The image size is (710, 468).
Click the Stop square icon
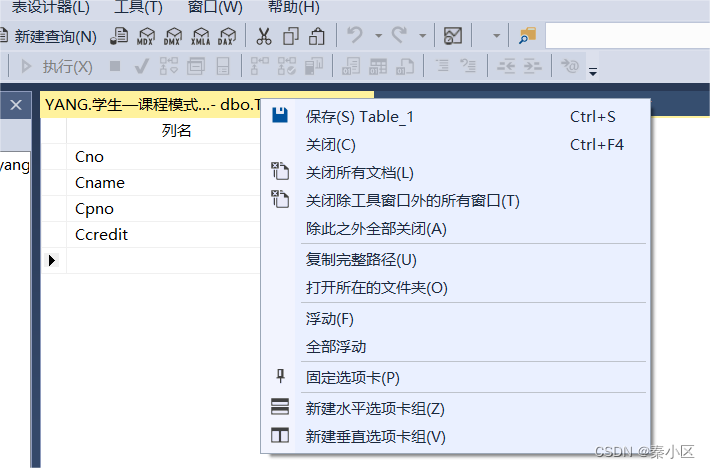[115, 67]
